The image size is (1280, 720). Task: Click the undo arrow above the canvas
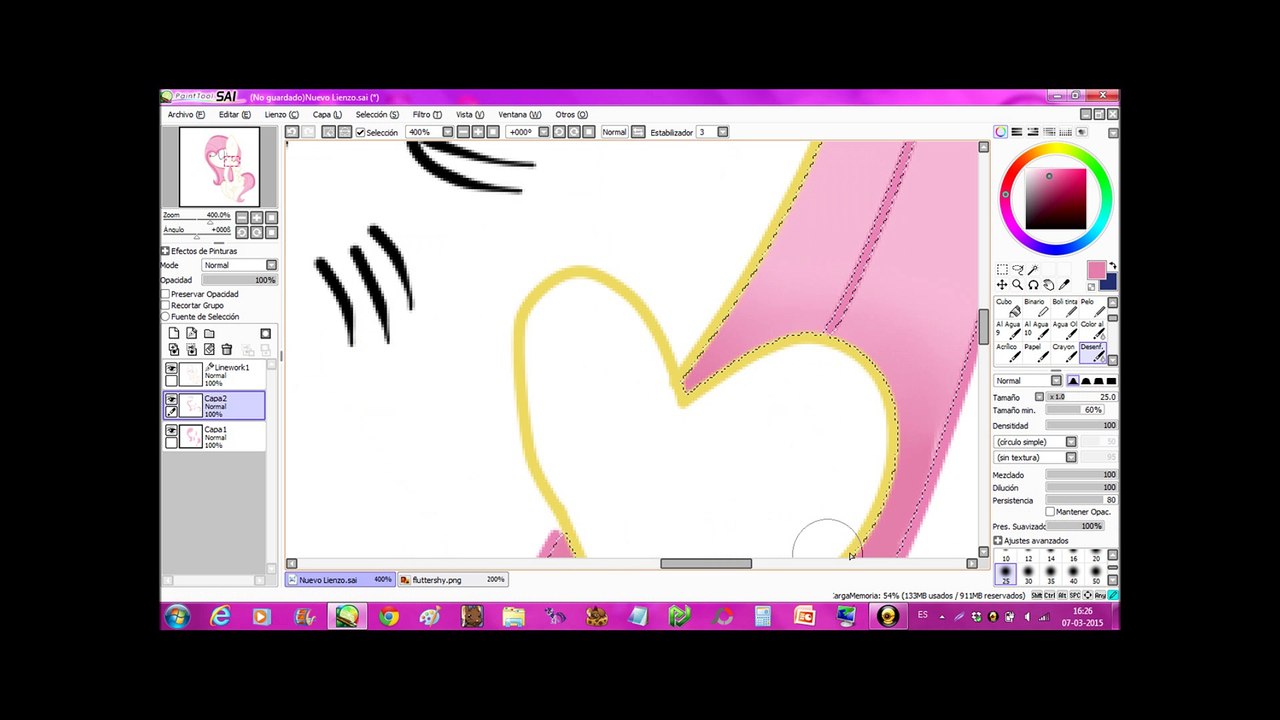pos(291,132)
